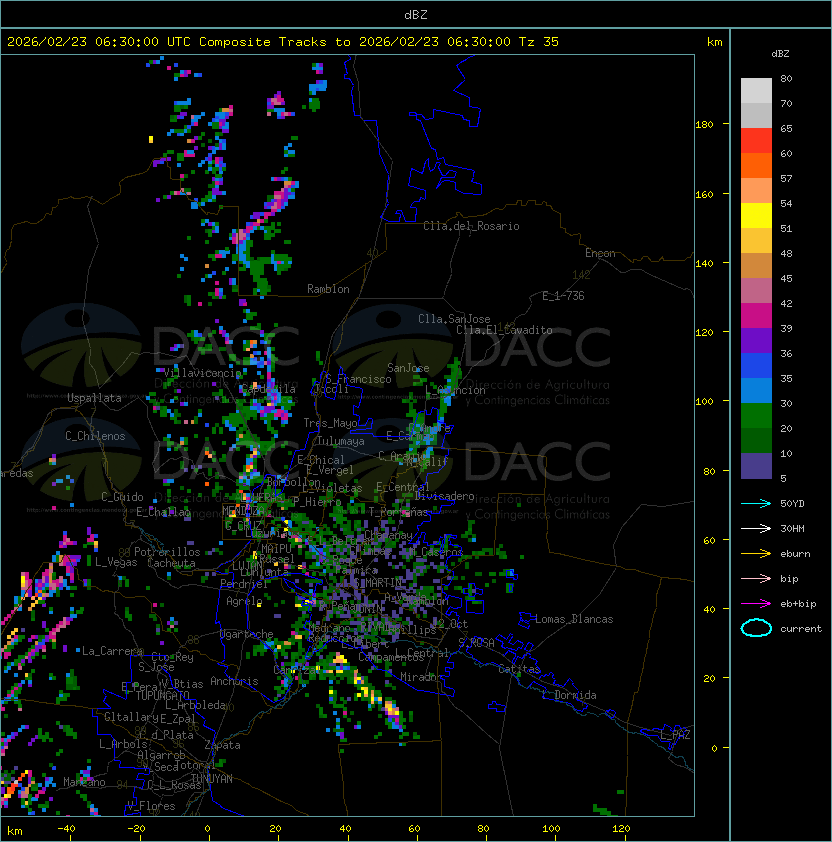Select the magenta swatch in the dBZ scale
832x842 pixels.
click(x=756, y=315)
